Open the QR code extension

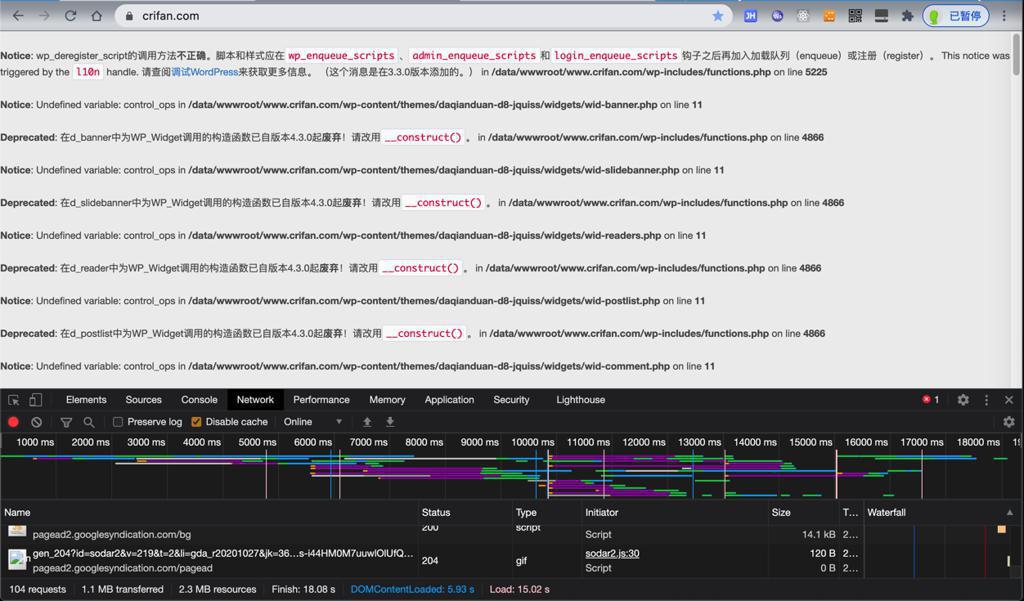coord(855,16)
